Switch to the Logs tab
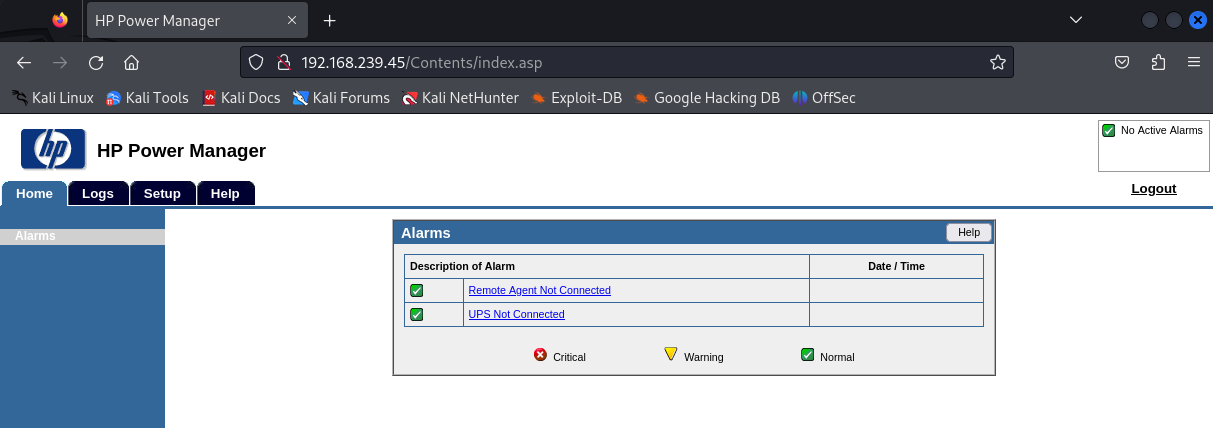This screenshot has height=428, width=1213. click(98, 193)
